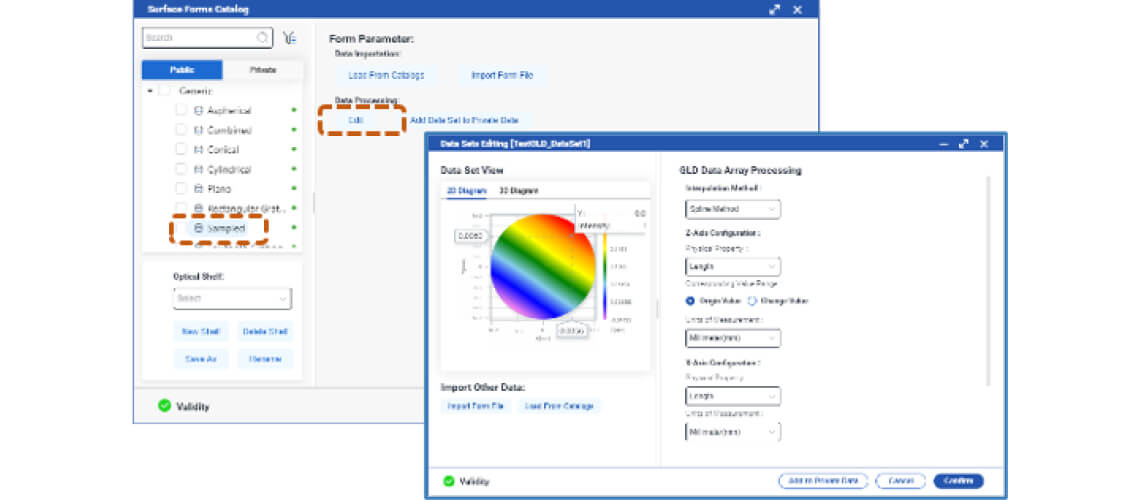Open the Optical Shelf select dropdown
Screen dimensions: 1140x500
[231, 298]
